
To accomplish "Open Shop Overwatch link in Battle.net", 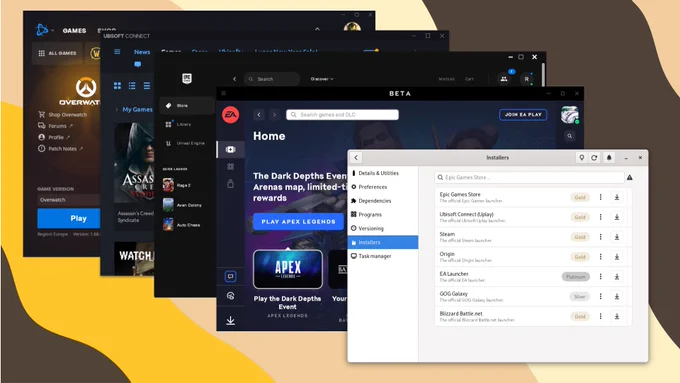I will pyautogui.click(x=63, y=115).
